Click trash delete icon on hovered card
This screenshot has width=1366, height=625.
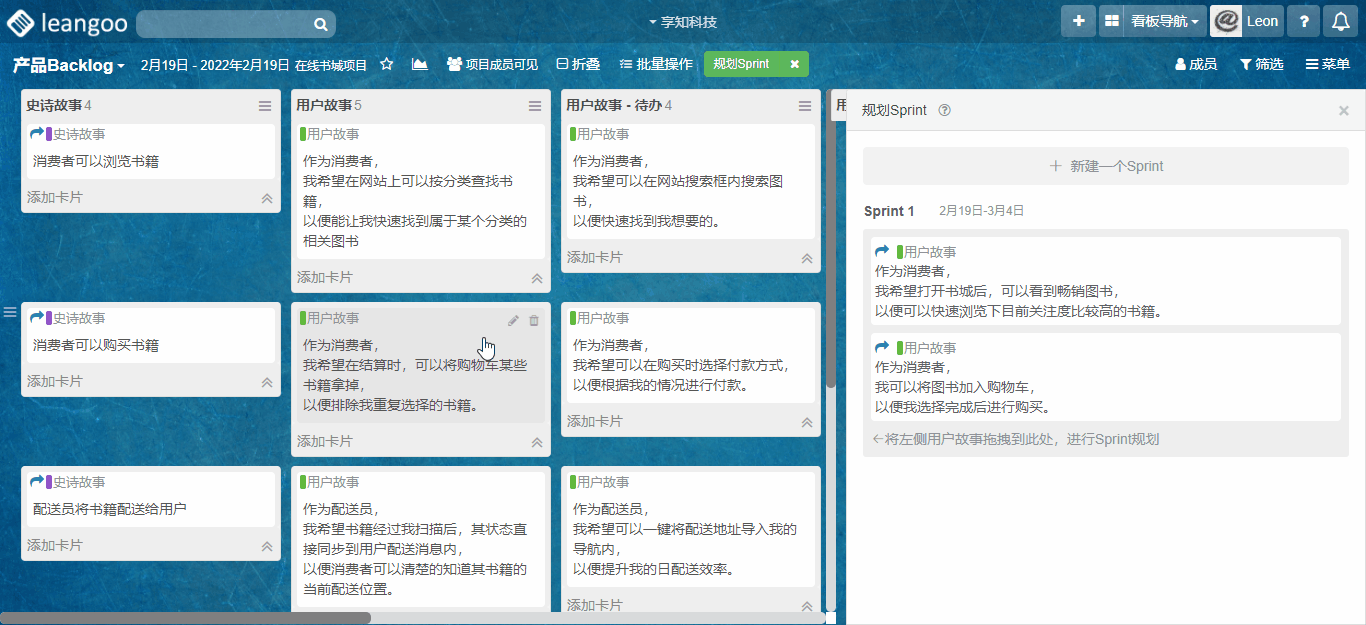[x=534, y=320]
